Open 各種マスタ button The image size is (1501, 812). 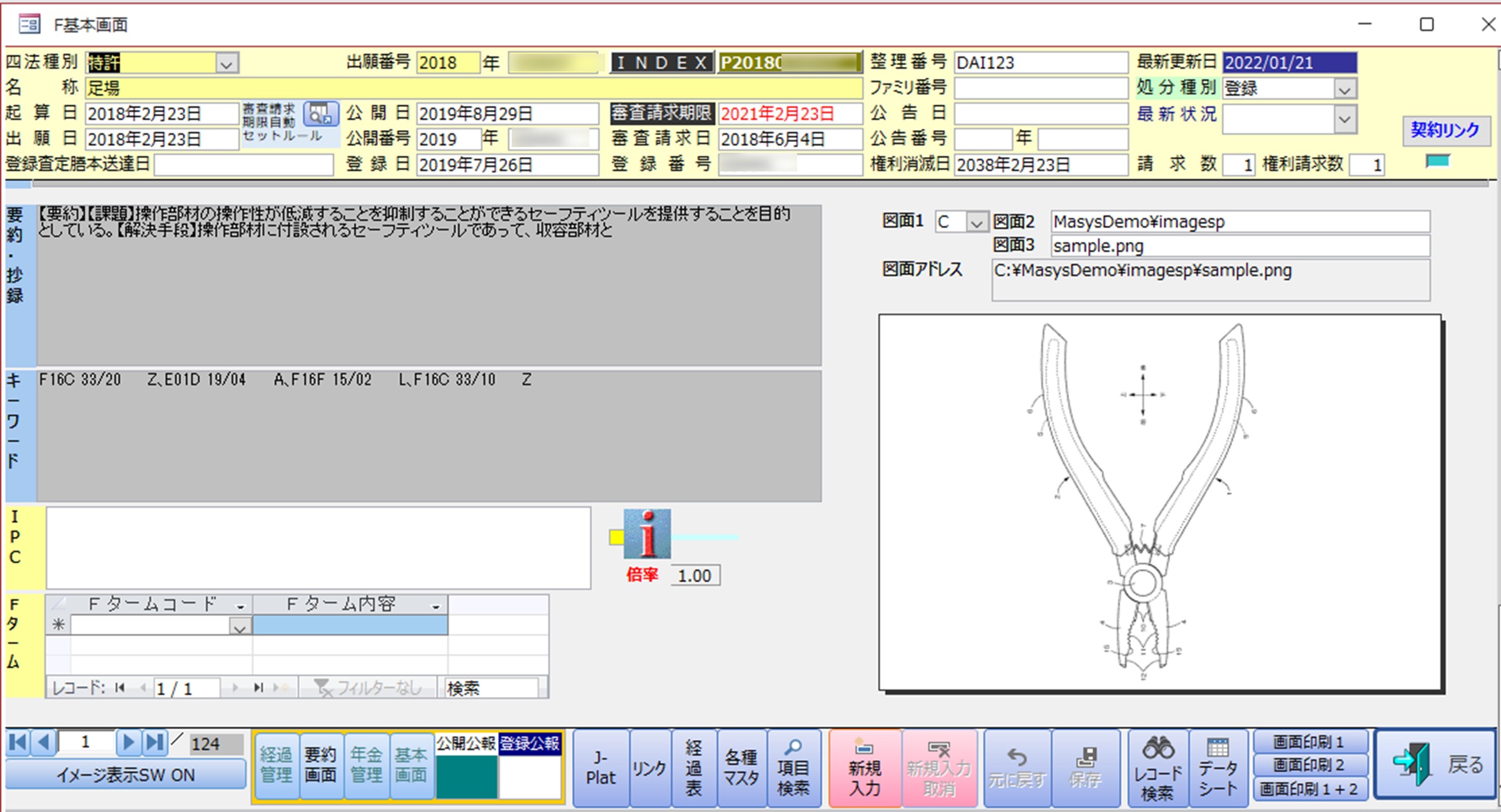741,768
